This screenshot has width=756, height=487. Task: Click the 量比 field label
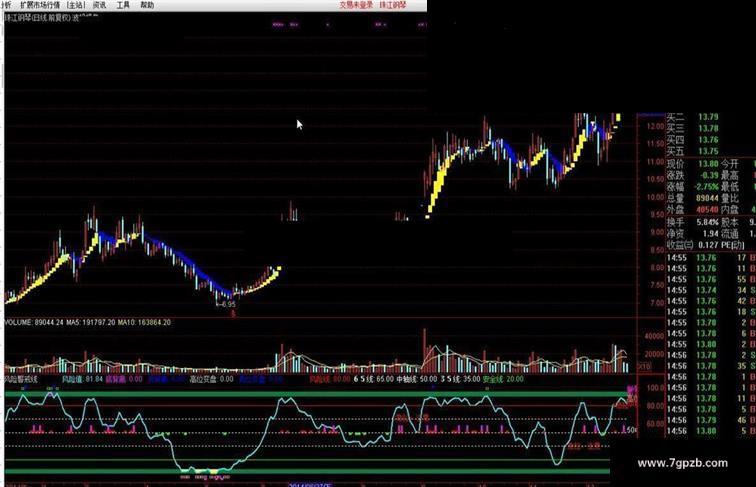(730, 198)
